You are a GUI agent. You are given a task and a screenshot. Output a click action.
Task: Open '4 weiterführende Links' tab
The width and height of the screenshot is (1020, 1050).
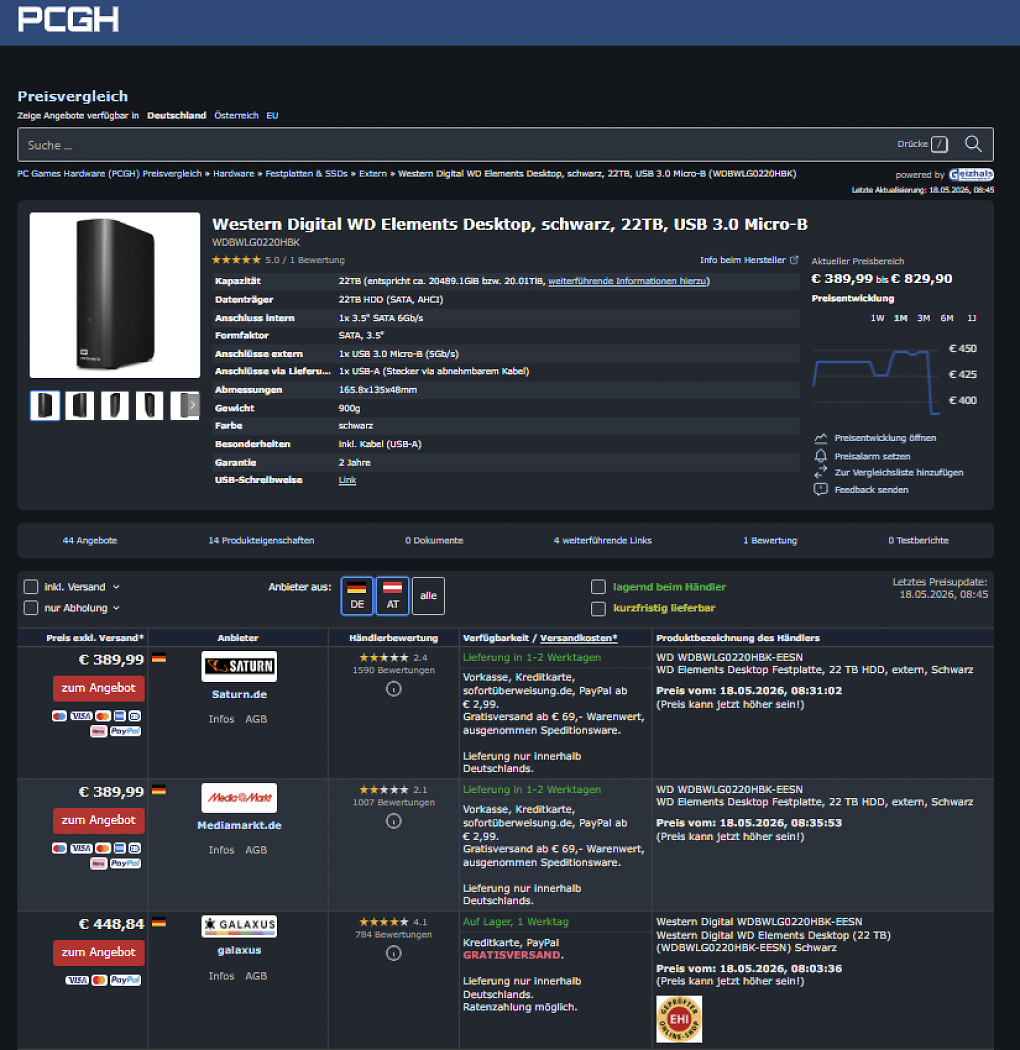click(x=603, y=540)
